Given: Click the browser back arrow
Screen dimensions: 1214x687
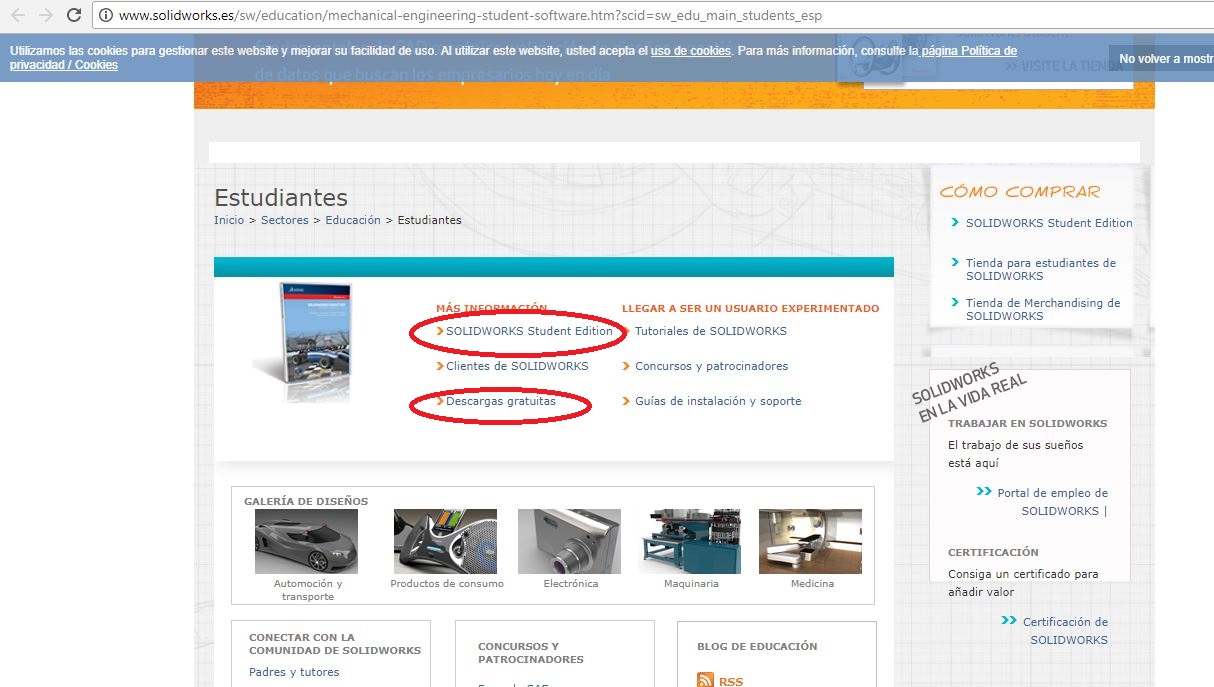Looking at the screenshot, I should 17,16.
